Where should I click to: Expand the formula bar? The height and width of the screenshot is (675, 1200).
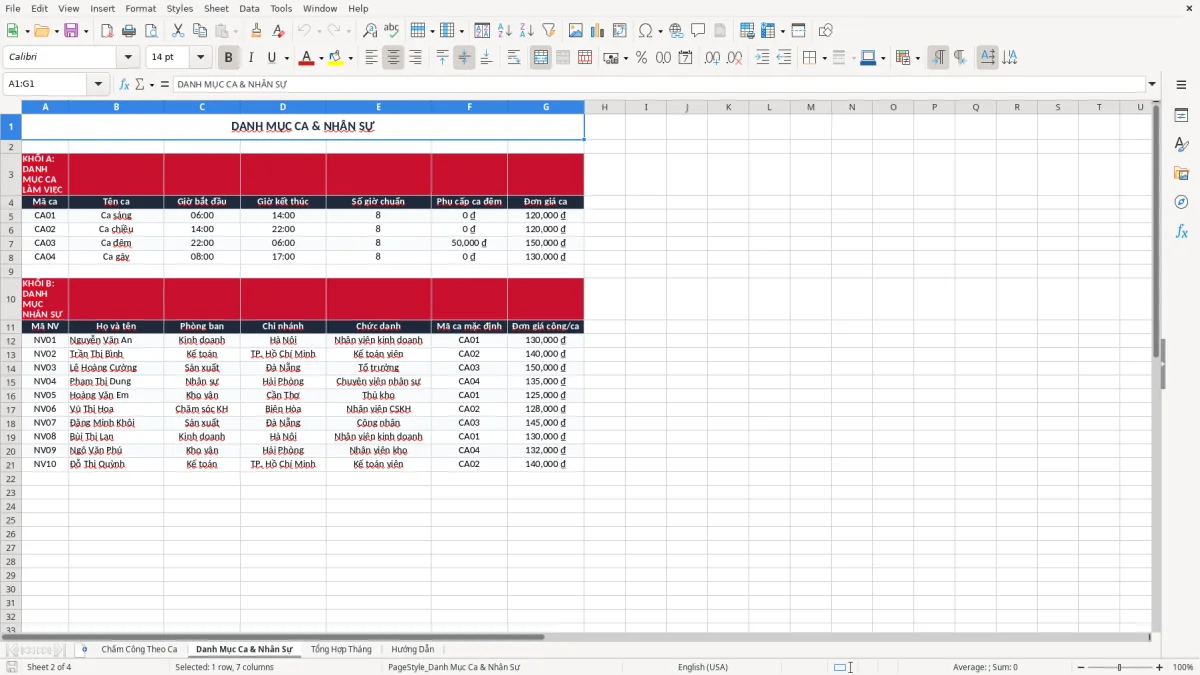point(1152,84)
